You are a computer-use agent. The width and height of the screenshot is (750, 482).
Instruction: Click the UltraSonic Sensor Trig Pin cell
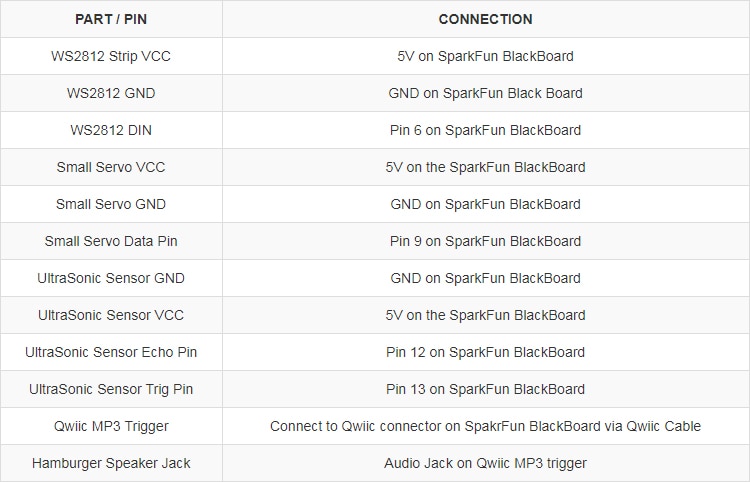pyautogui.click(x=111, y=389)
